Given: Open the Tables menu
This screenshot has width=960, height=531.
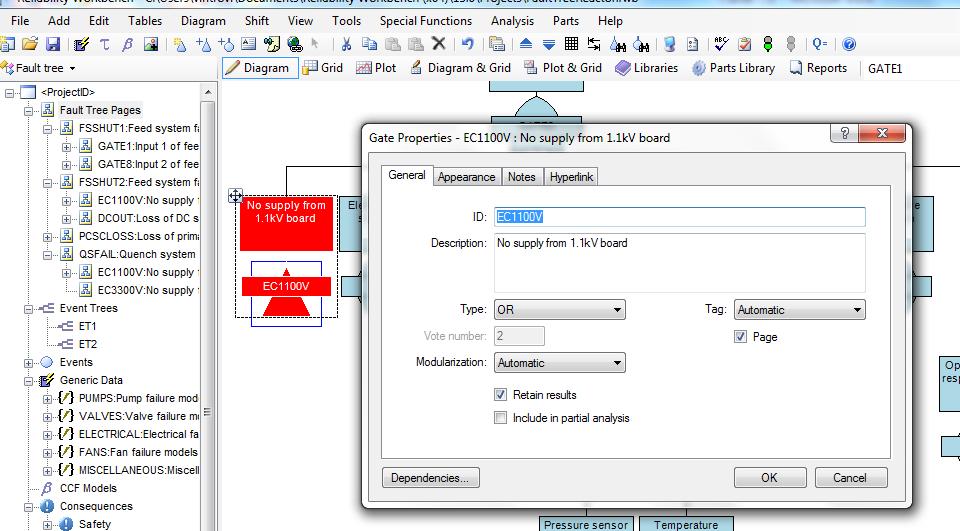Looking at the screenshot, I should (x=145, y=21).
